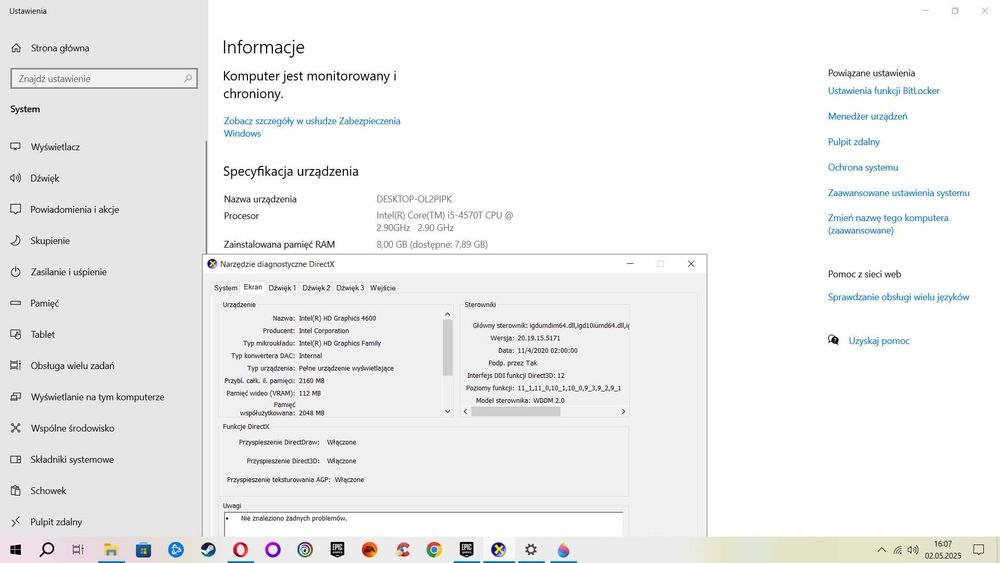Click the device list scroll down arrow
Viewport: 1000px width, 563px height.
click(x=448, y=411)
